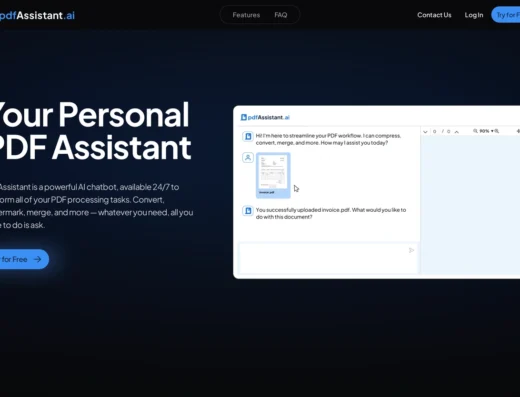Click the bot avatar beside greeting message
Screen dimensions: 520x397
click(248, 136)
